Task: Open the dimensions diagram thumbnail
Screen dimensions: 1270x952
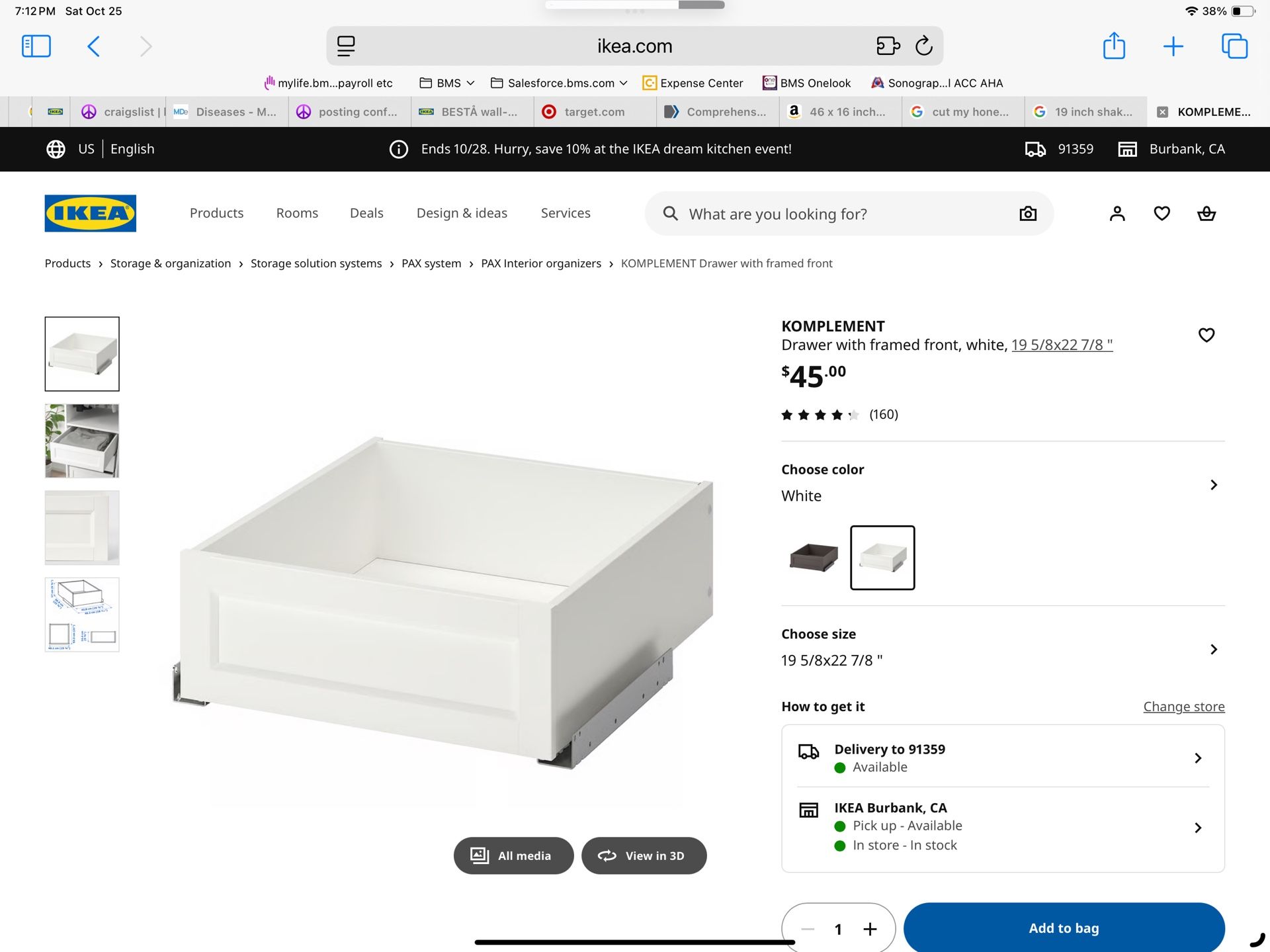Action: 81,615
